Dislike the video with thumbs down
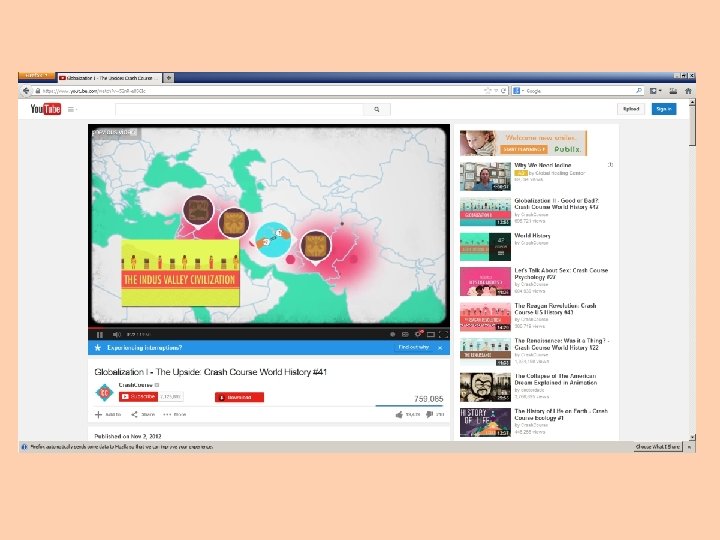720x540 pixels. [x=435, y=415]
